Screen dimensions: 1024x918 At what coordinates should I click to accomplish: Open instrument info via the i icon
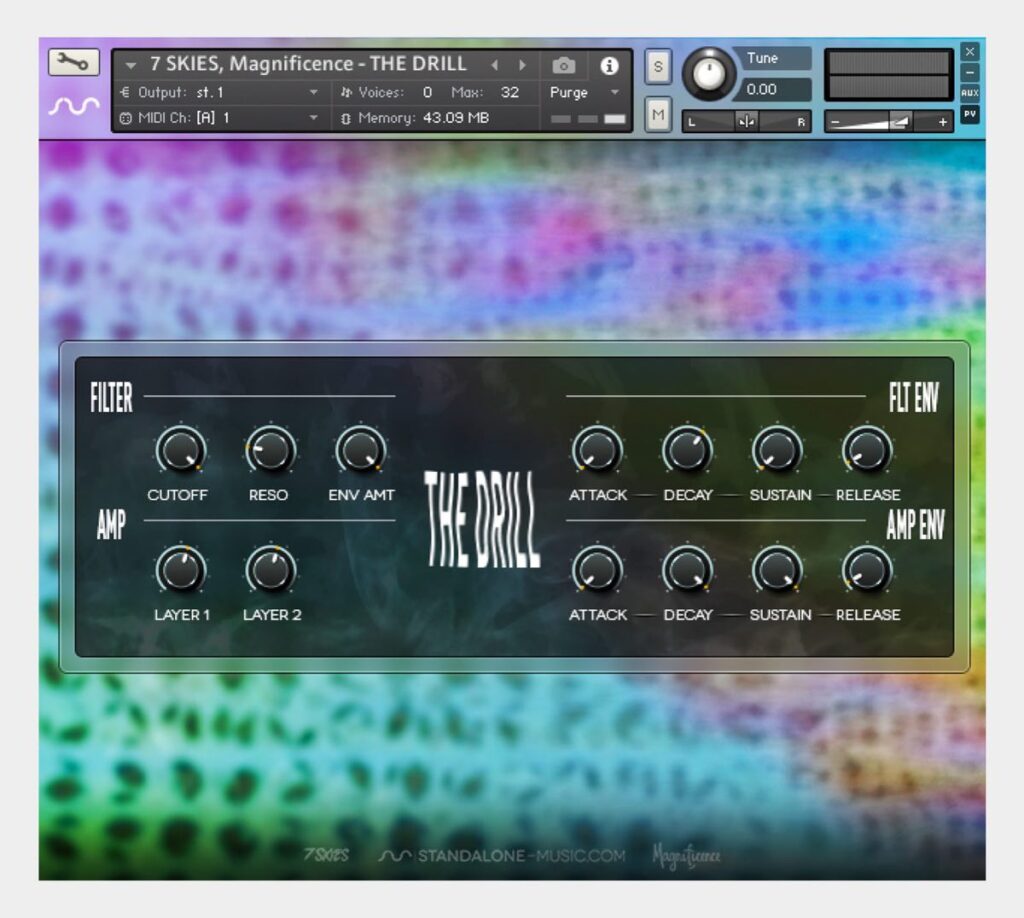coord(611,64)
